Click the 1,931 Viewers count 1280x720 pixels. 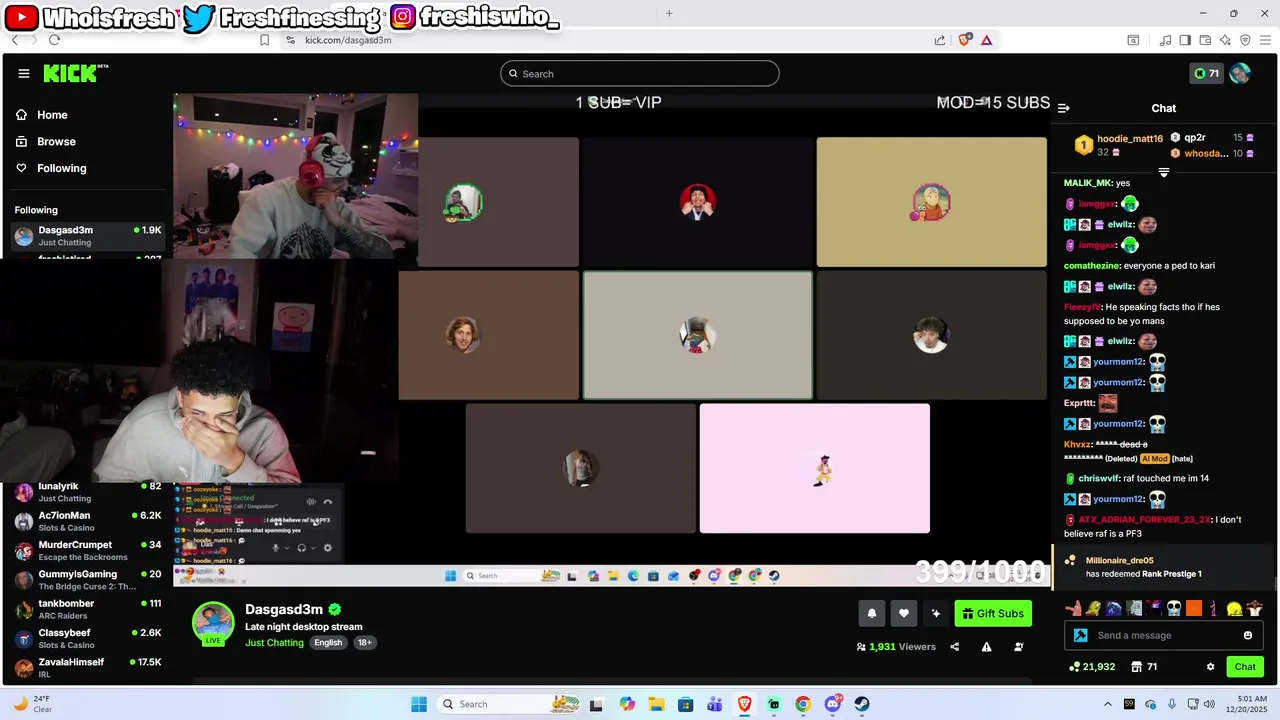tap(896, 647)
